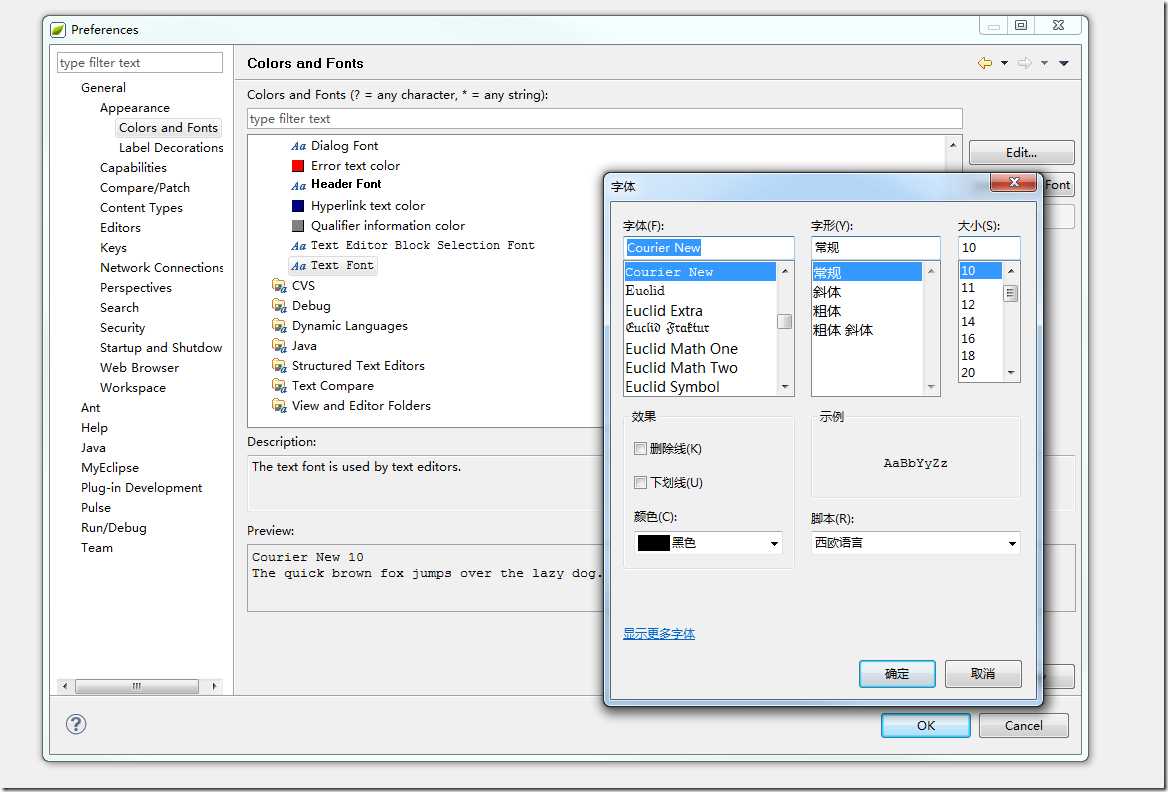Choose font size 16 in list
Viewport: 1168px width, 792px height.
968,339
